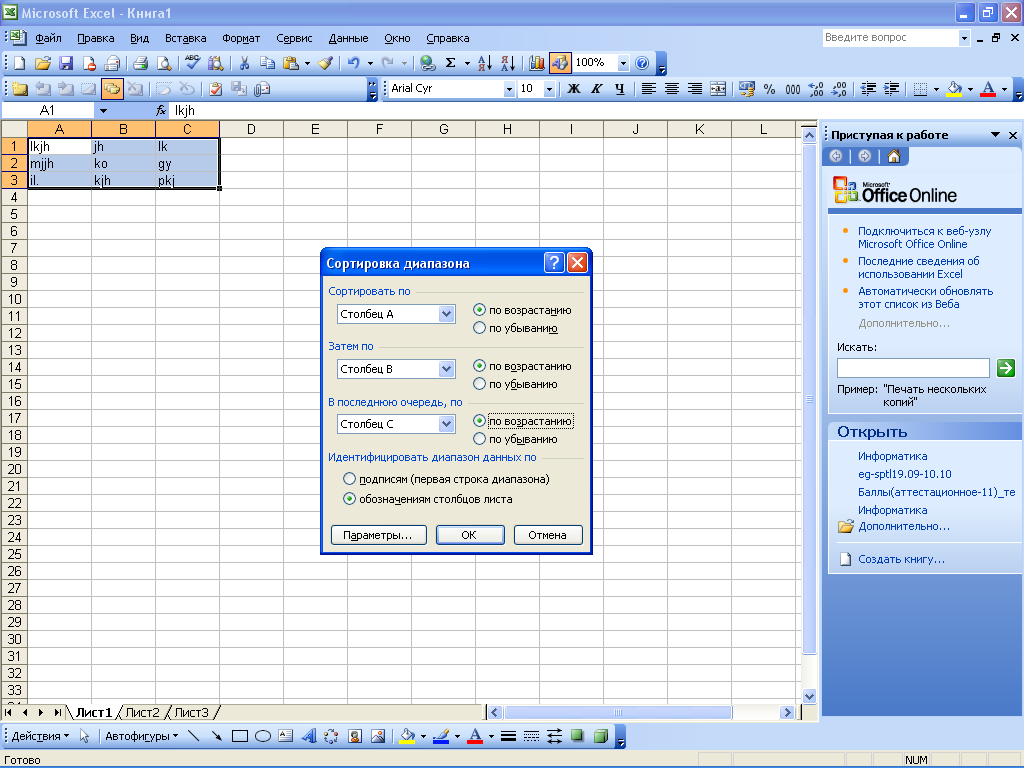Underline text with the Ч button
1024x768 pixels.
(620, 89)
